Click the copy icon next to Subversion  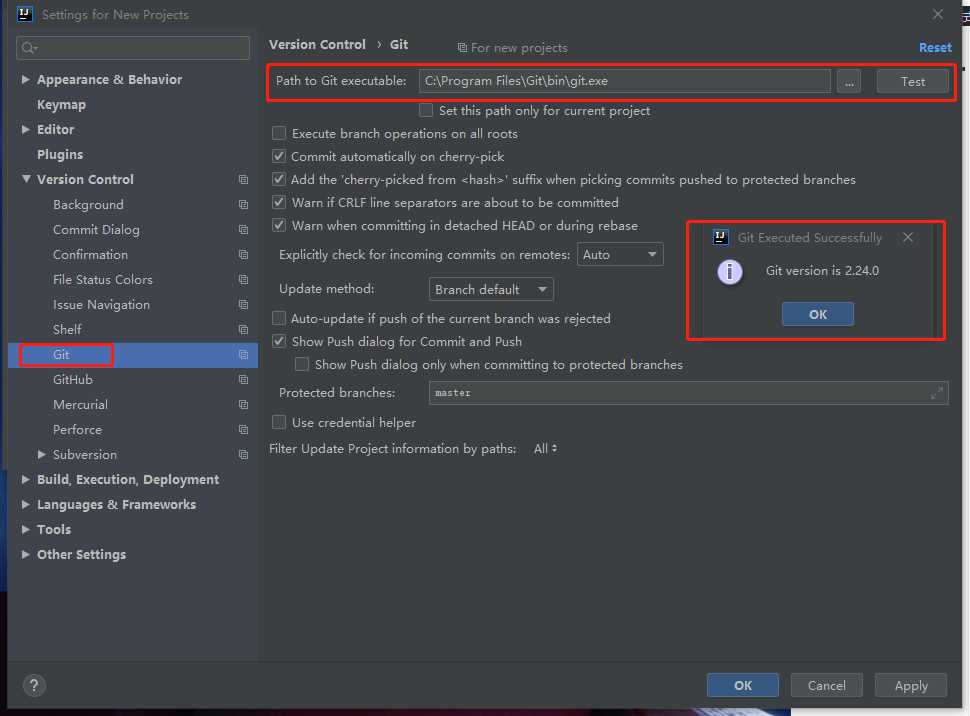point(243,454)
